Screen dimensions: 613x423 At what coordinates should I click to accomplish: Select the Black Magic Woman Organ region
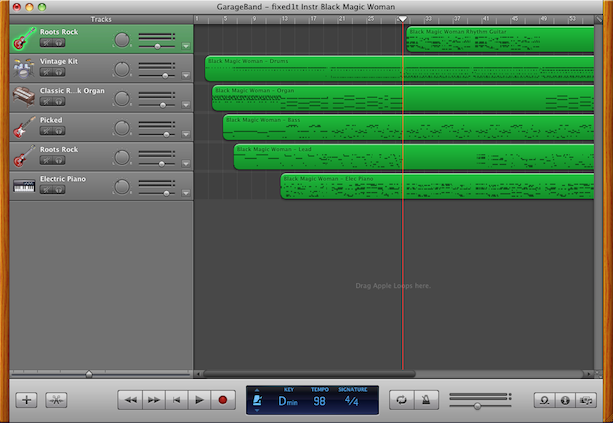tap(403, 98)
